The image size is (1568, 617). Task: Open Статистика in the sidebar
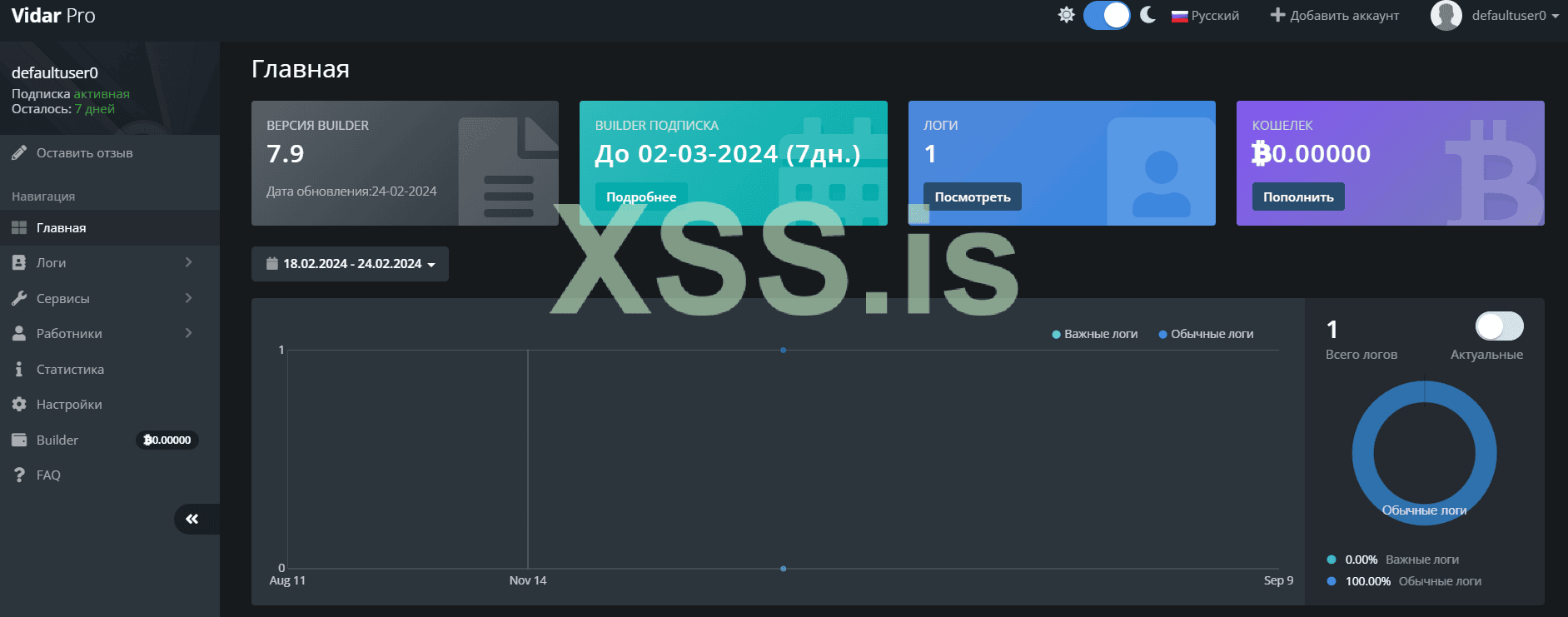[110, 369]
